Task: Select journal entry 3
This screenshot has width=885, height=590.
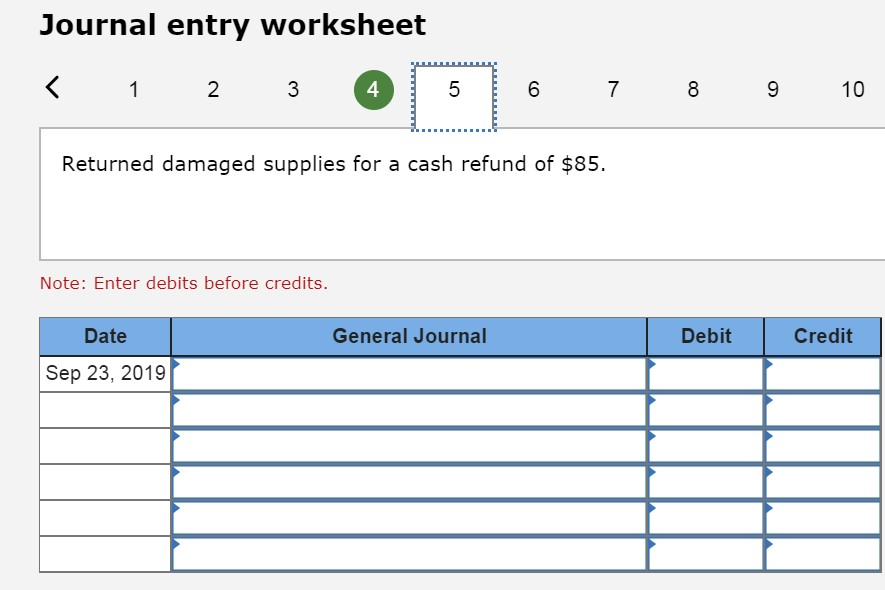Action: (x=293, y=89)
